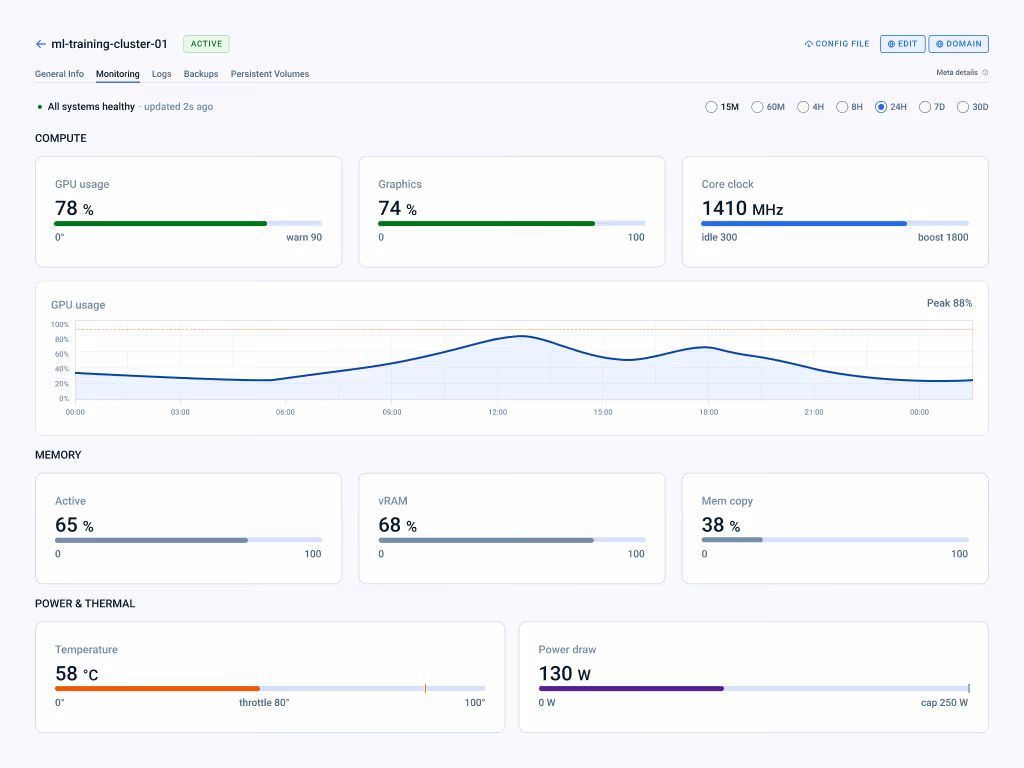Open the Persistent Volumes tab

coord(270,74)
